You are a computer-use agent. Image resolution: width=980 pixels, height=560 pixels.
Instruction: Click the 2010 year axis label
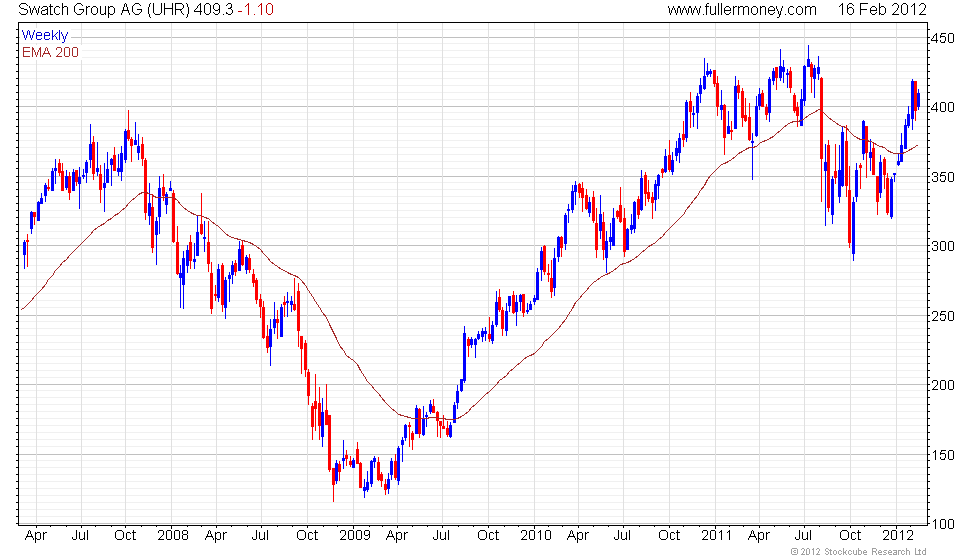click(536, 536)
